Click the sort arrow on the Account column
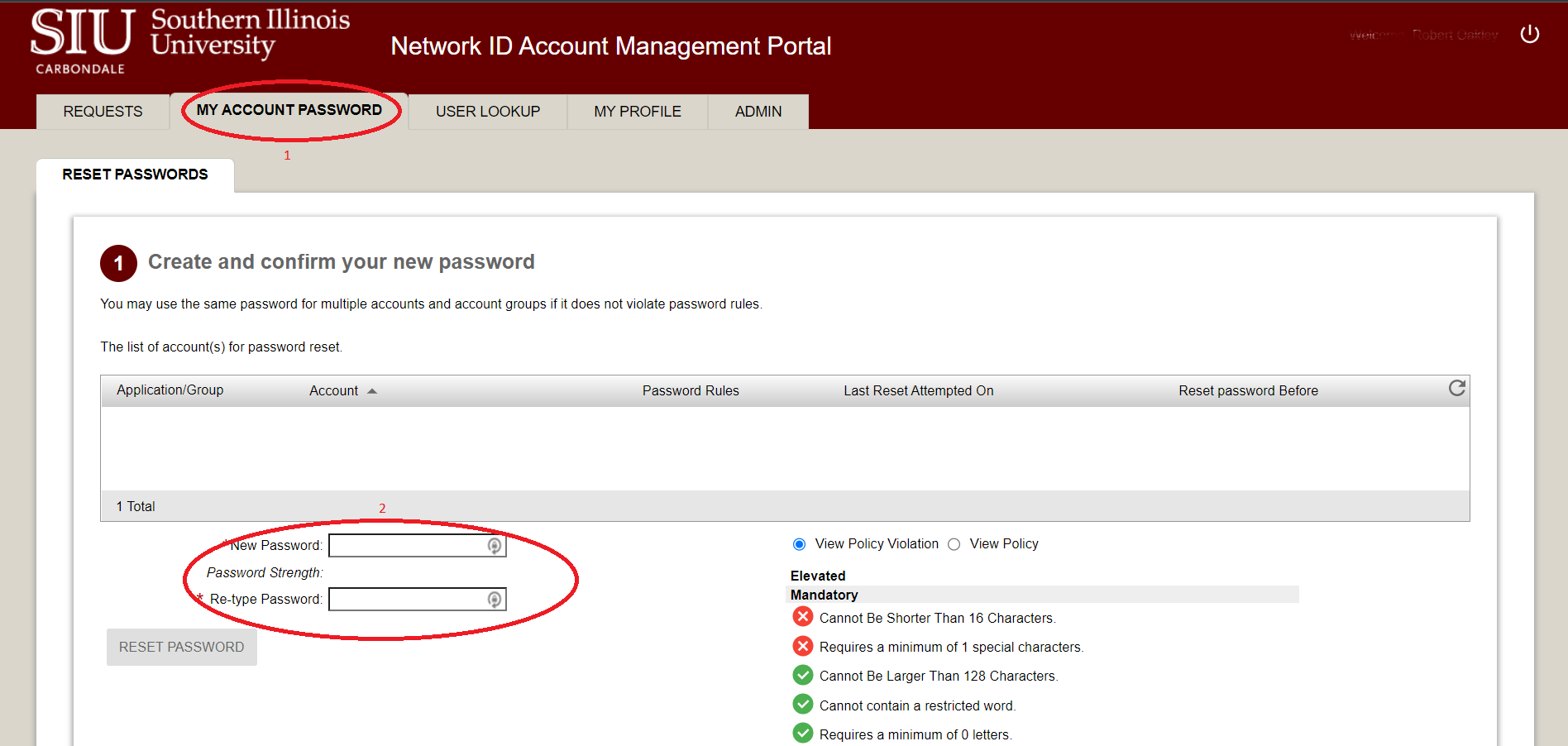This screenshot has width=1568, height=746. [x=372, y=390]
